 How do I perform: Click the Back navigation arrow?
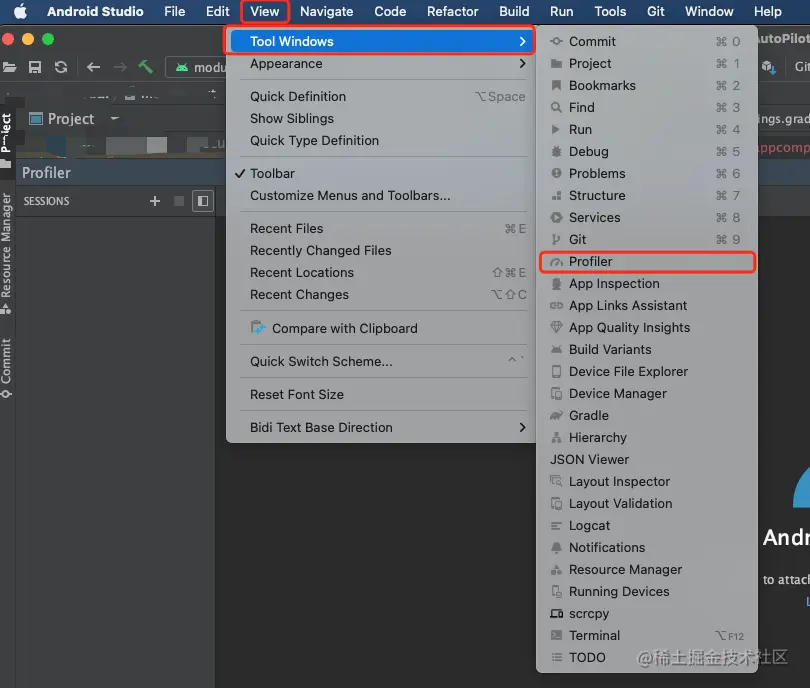click(94, 67)
